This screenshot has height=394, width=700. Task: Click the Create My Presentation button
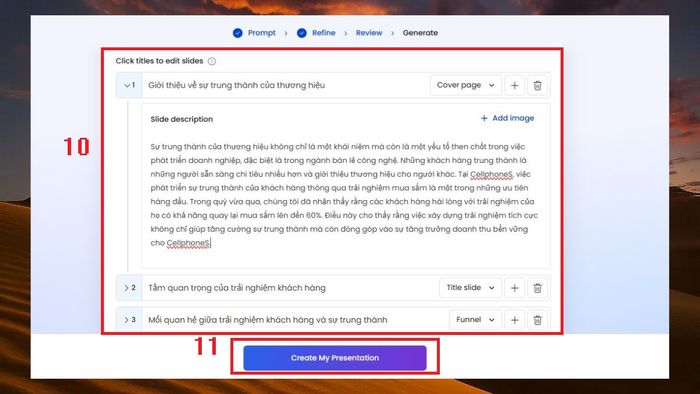point(335,358)
